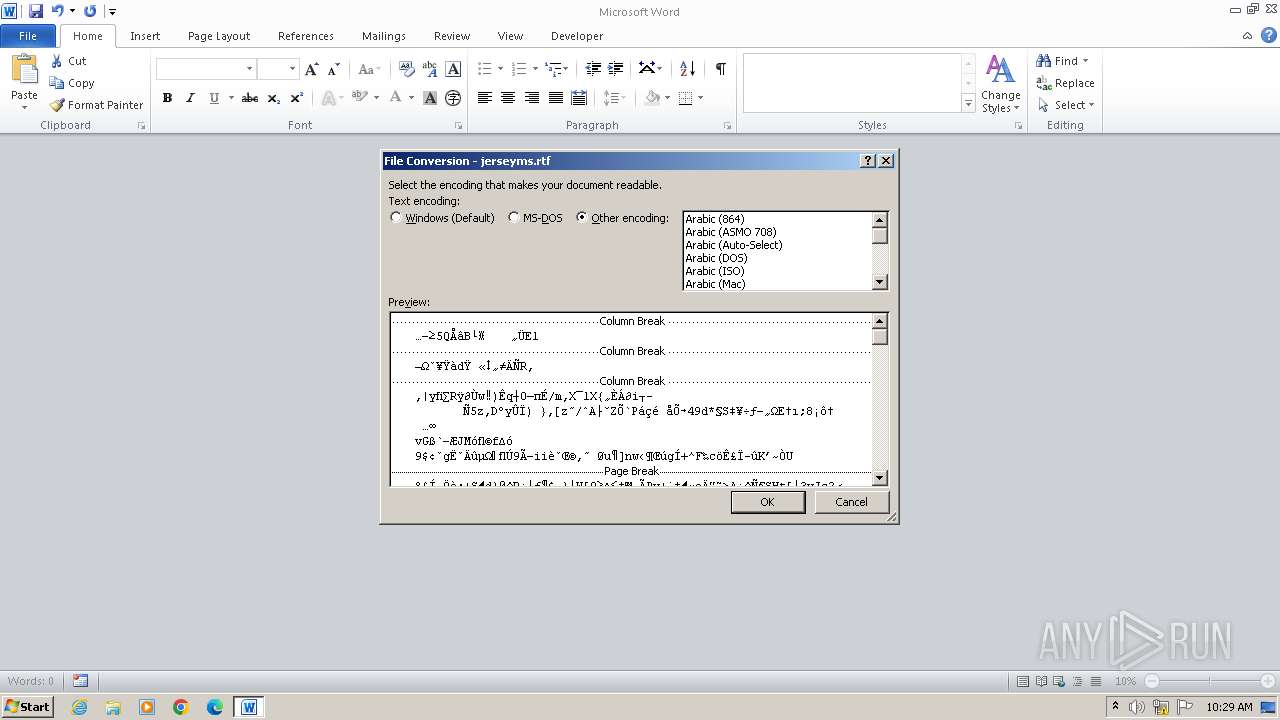This screenshot has height=720, width=1280.
Task: Click preview pane scroll down arrow
Action: (x=880, y=478)
